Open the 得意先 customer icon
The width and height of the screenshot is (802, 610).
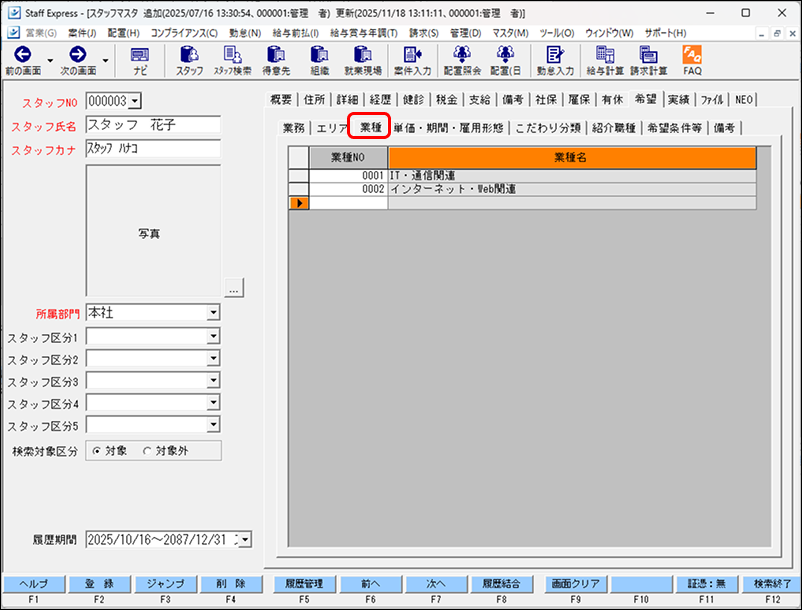click(x=276, y=60)
